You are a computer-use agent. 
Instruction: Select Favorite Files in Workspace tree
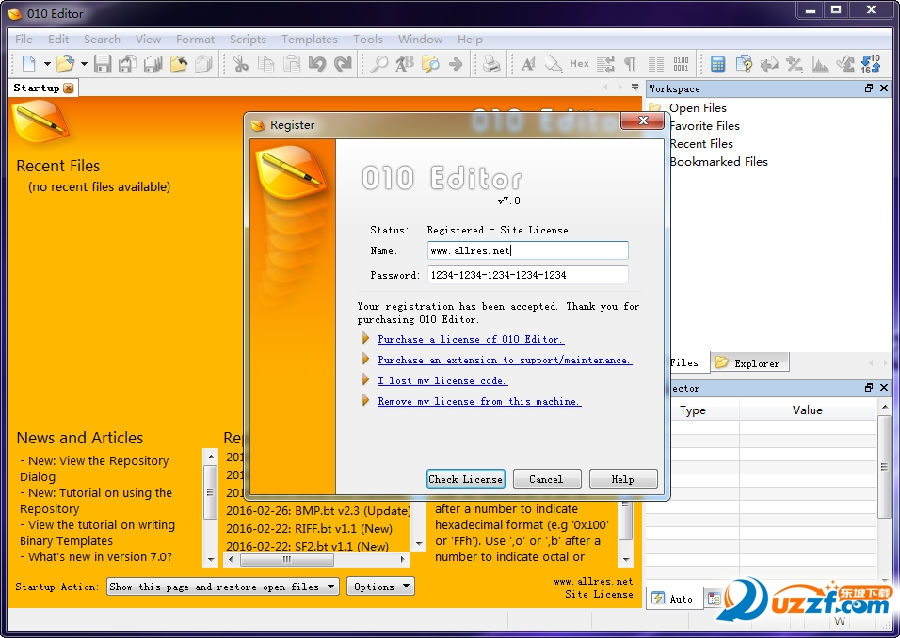[704, 126]
